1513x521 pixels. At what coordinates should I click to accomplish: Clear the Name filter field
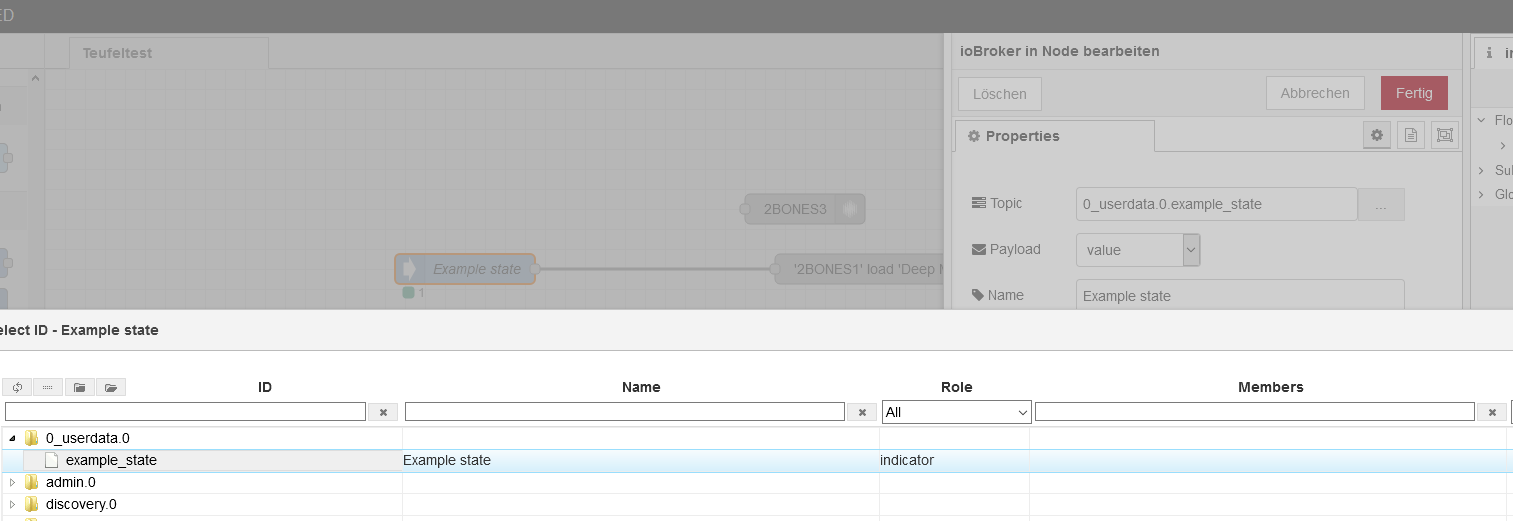[x=862, y=412]
